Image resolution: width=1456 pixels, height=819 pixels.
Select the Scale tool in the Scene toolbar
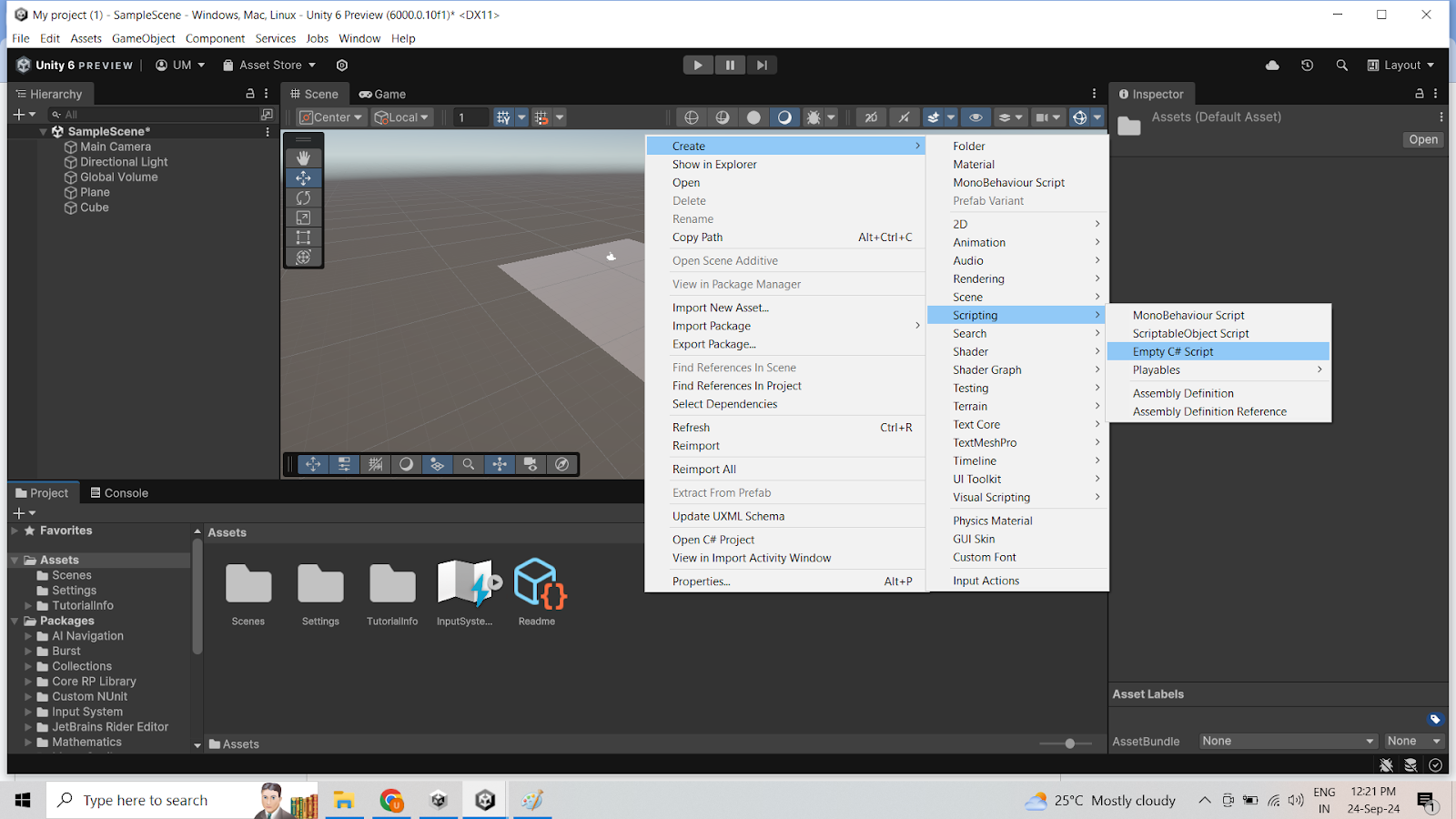tap(303, 217)
